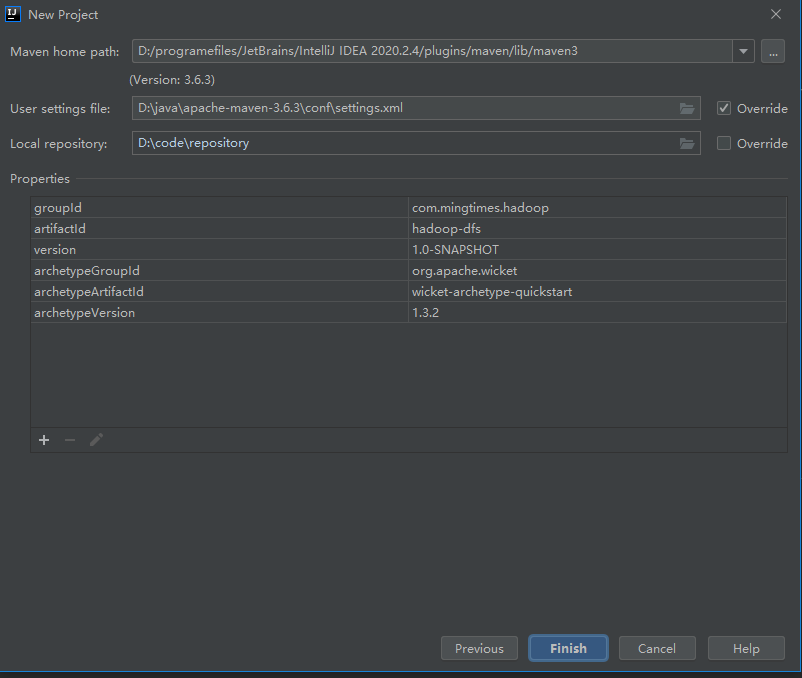Click the User settings file label
802x678 pixels.
[60, 109]
